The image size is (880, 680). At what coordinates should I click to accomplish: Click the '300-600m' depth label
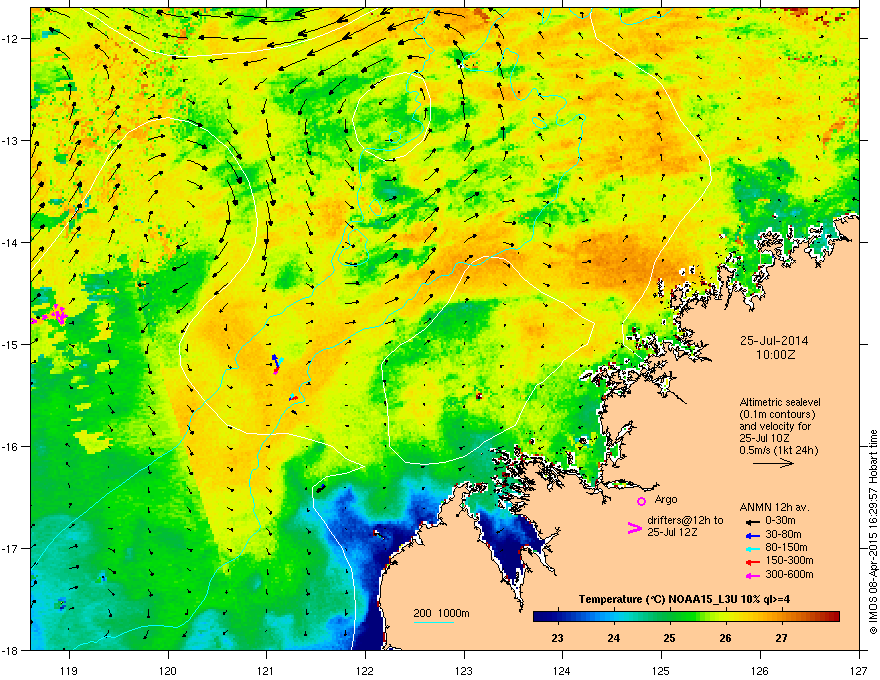(x=789, y=575)
